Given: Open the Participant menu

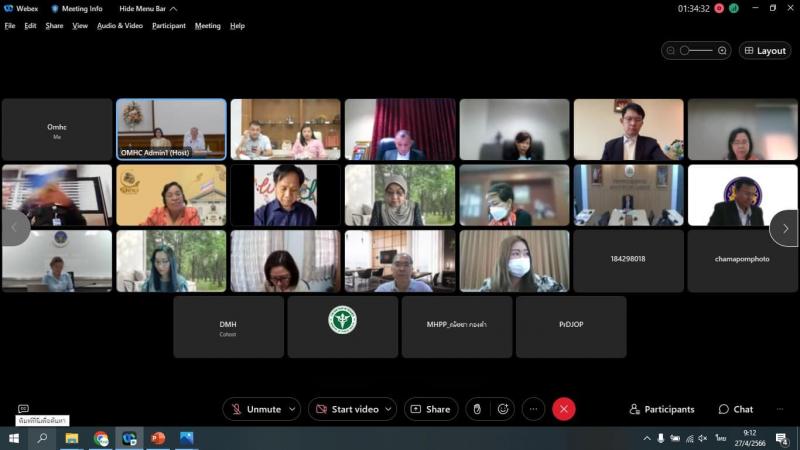Looking at the screenshot, I should 169,26.
